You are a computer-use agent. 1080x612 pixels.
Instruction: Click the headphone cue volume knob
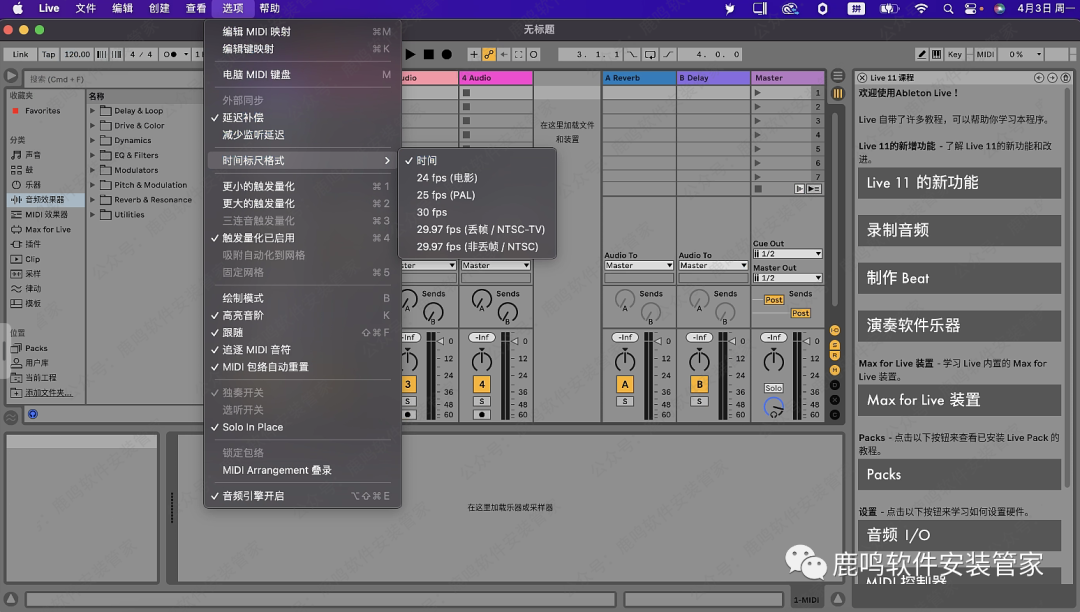pyautogui.click(x=774, y=408)
